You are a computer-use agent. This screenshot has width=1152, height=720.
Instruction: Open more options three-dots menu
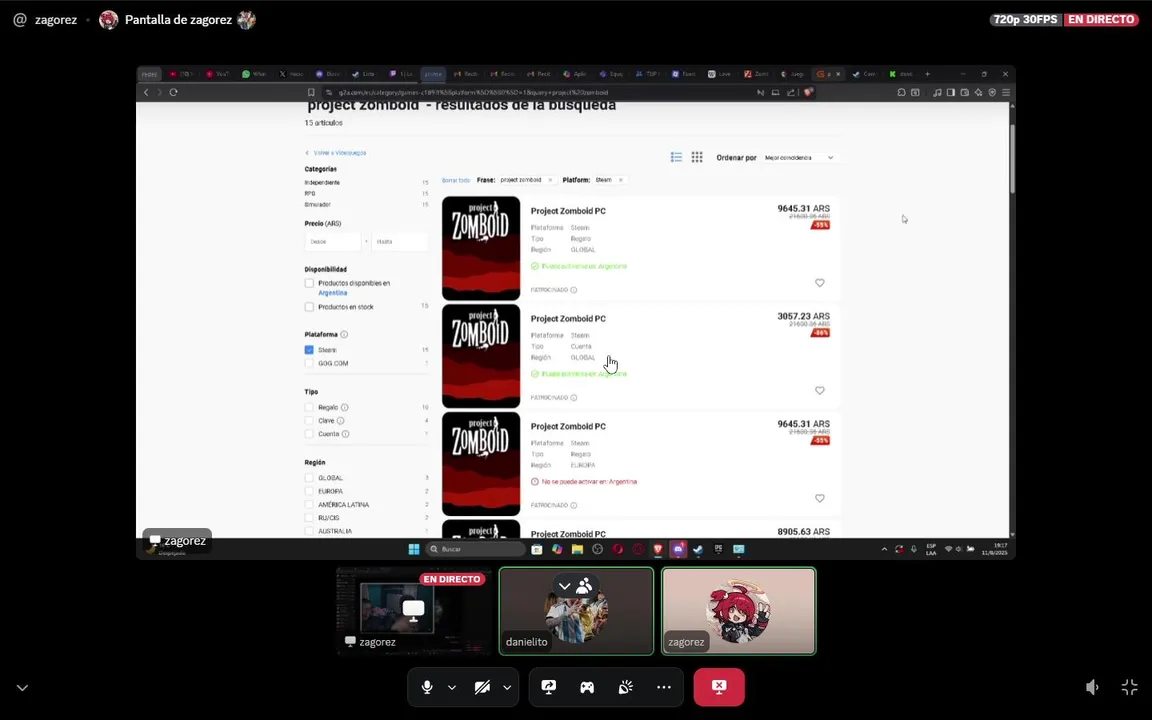[663, 687]
